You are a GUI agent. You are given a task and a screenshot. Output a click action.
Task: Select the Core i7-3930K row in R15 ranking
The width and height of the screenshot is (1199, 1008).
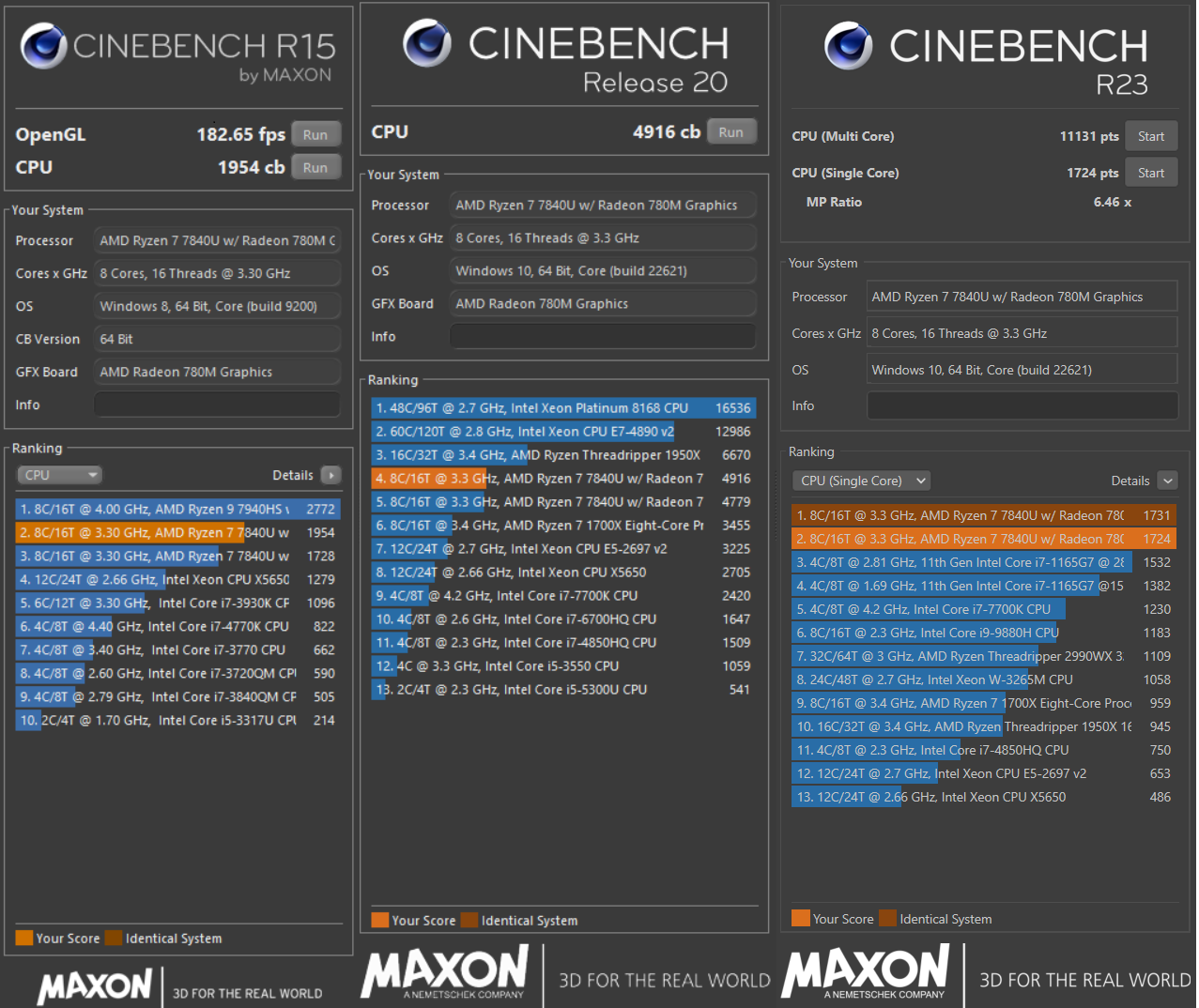tap(177, 603)
